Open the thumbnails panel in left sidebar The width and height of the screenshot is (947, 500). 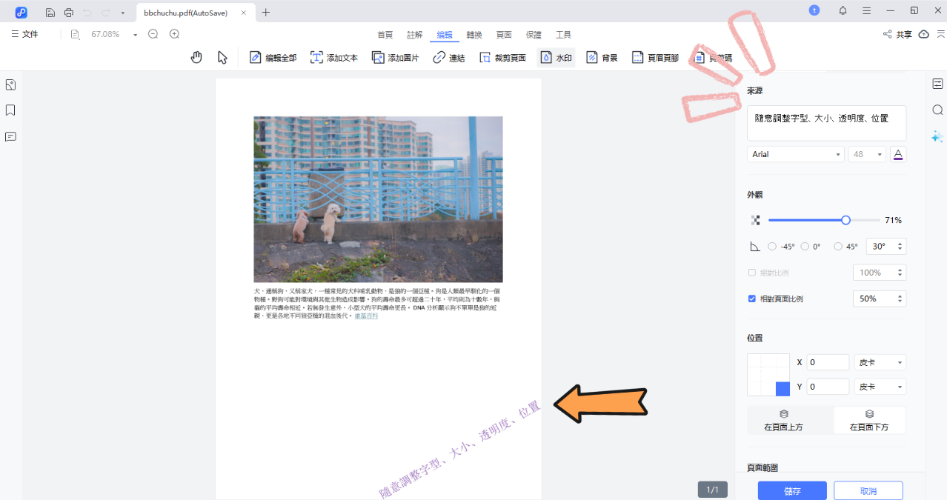click(x=10, y=85)
